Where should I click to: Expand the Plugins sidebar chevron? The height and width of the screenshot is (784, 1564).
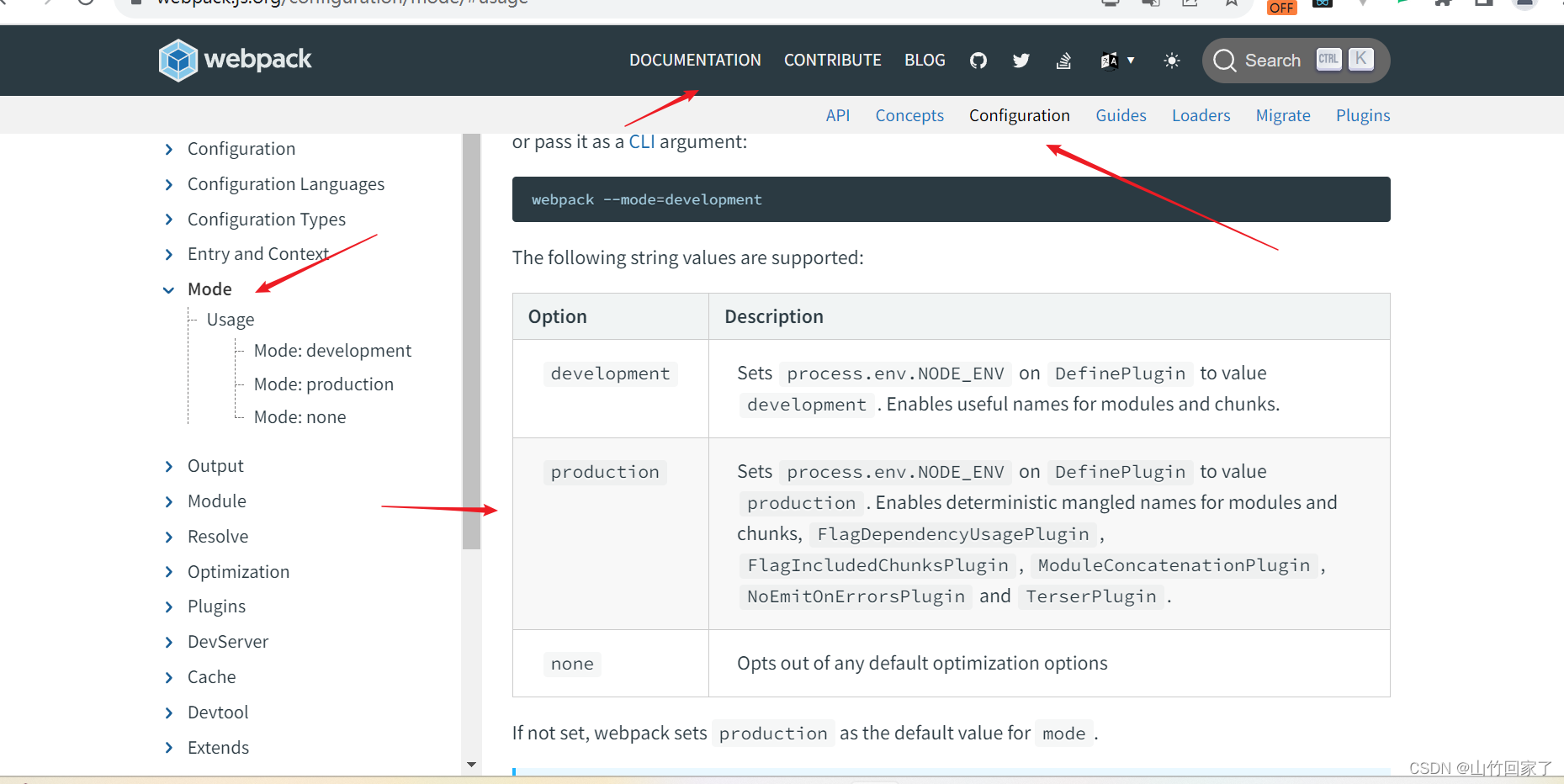point(169,607)
